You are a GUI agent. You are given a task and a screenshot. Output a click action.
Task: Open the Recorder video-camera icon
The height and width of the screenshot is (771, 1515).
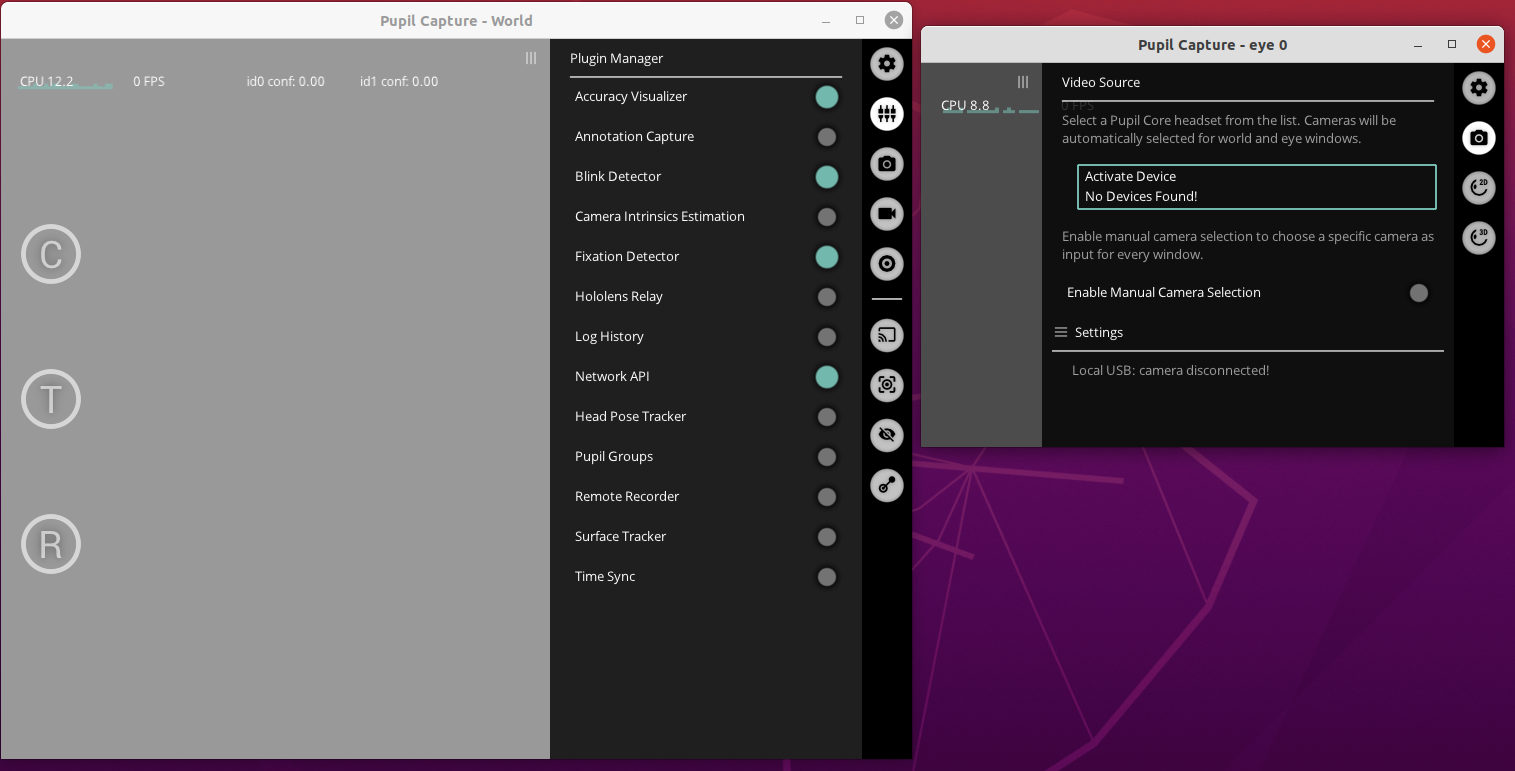point(886,214)
